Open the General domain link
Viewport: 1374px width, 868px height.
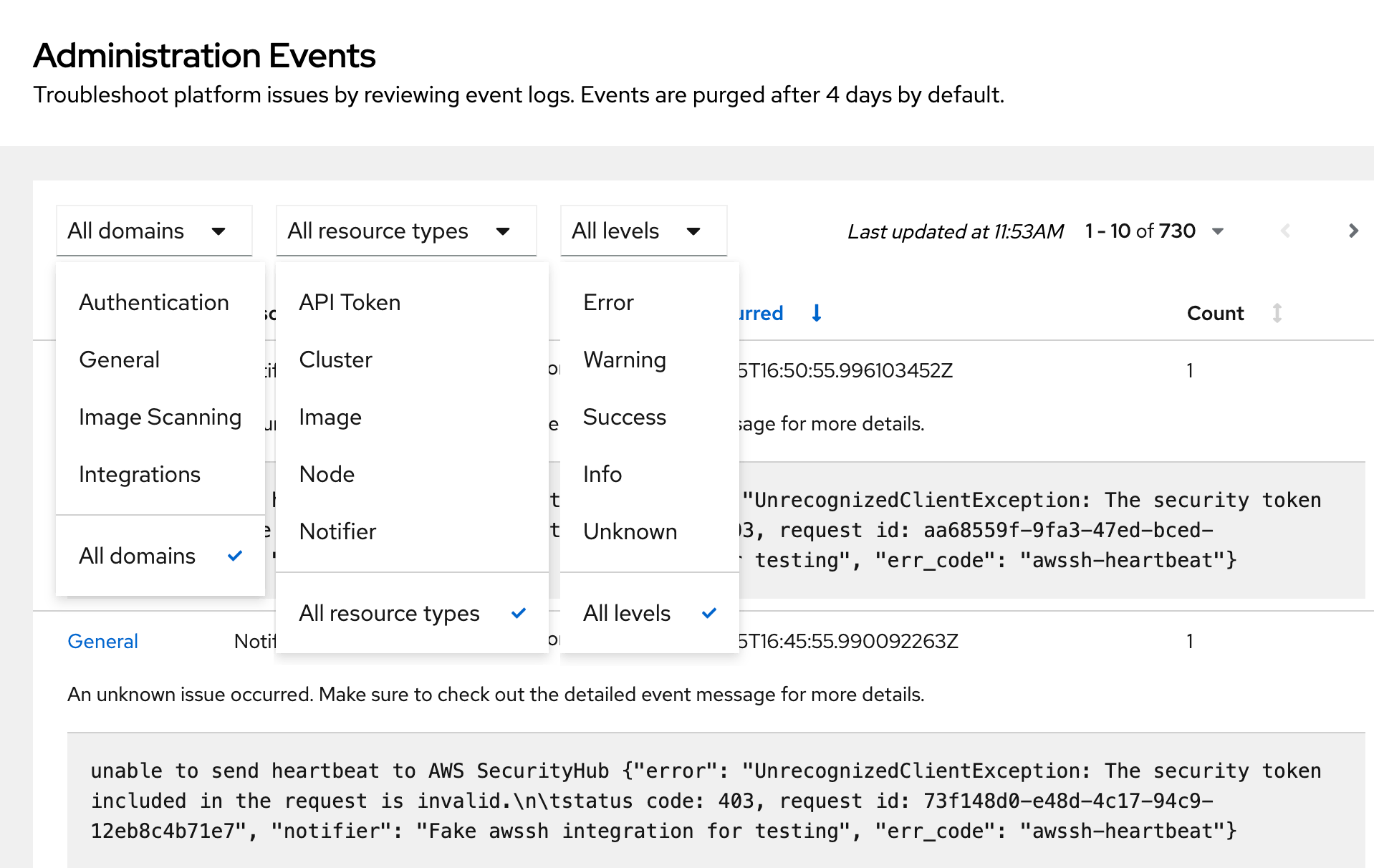coord(102,641)
